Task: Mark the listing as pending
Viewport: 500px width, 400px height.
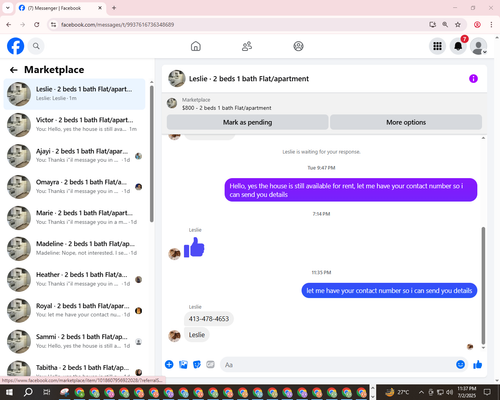Action: pyautogui.click(x=247, y=122)
